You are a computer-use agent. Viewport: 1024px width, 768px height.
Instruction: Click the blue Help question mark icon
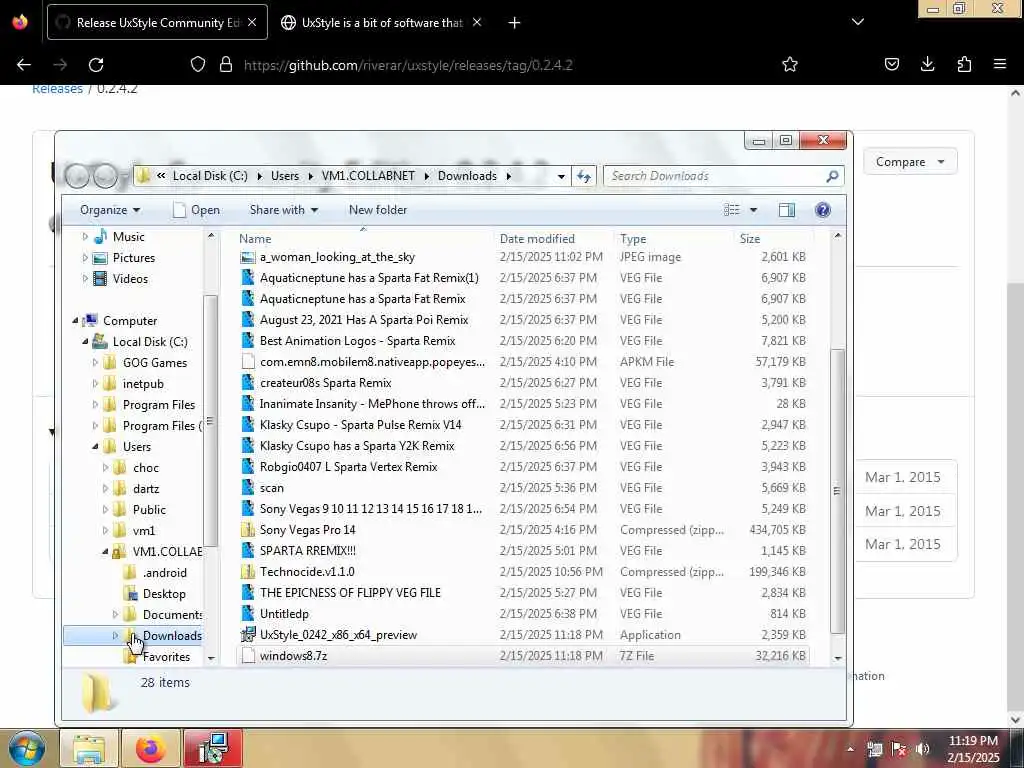click(x=822, y=210)
